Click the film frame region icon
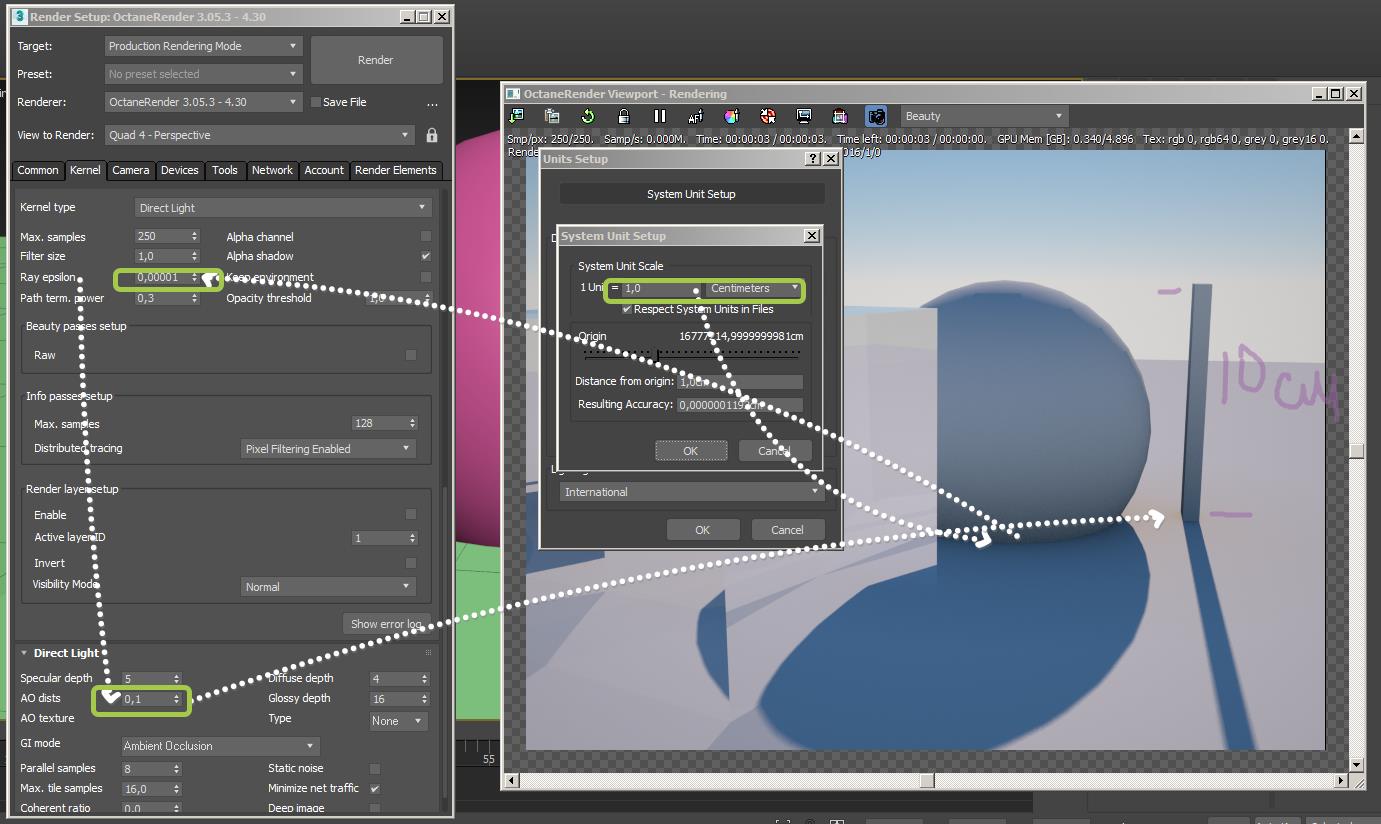The height and width of the screenshot is (824, 1381). (840, 116)
